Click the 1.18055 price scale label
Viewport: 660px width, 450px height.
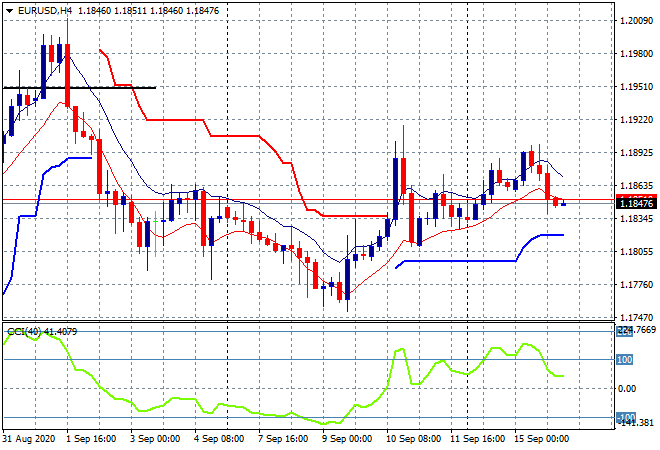click(637, 251)
